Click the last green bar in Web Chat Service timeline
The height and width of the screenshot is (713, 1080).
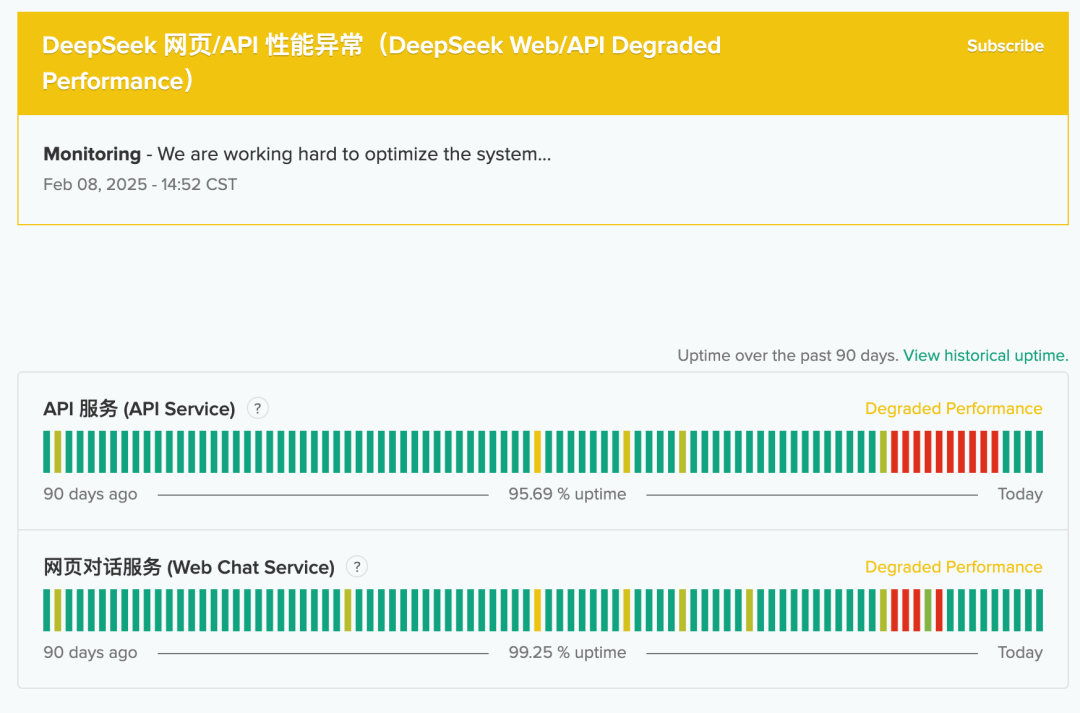[1039, 610]
